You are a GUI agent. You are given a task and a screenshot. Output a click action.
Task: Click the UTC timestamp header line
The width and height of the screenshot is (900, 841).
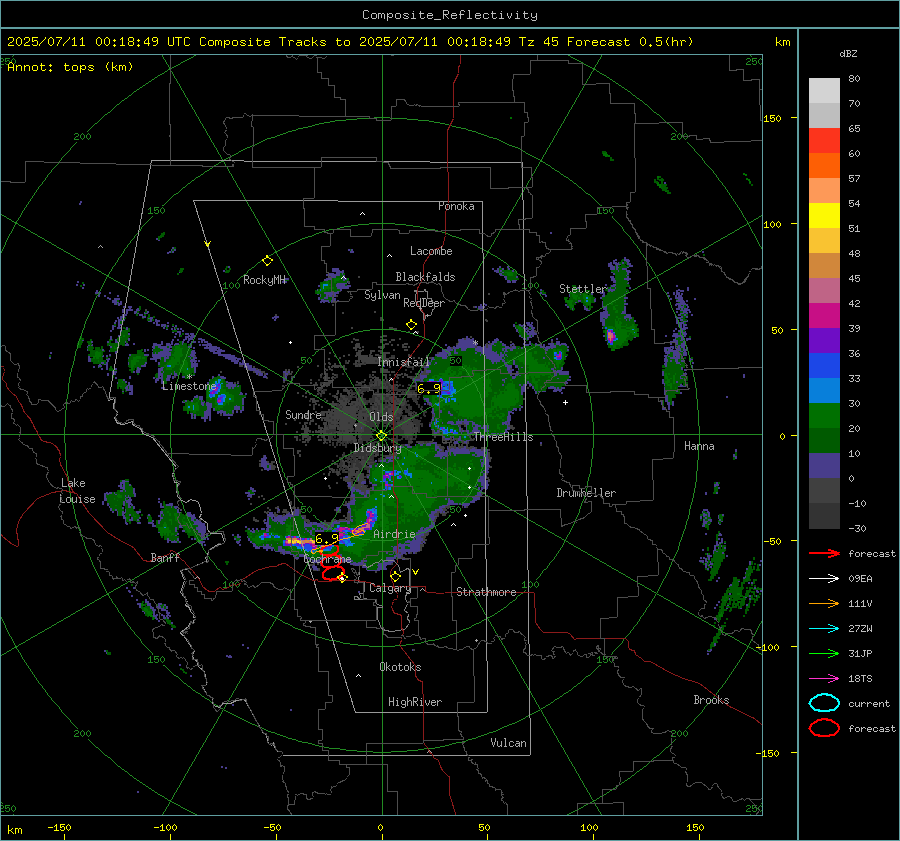tap(350, 42)
